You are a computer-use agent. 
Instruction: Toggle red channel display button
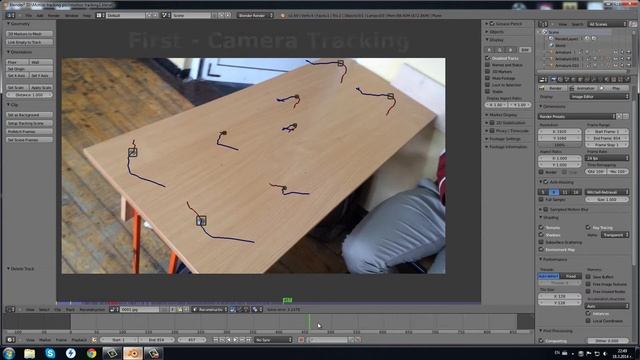coord(490,50)
